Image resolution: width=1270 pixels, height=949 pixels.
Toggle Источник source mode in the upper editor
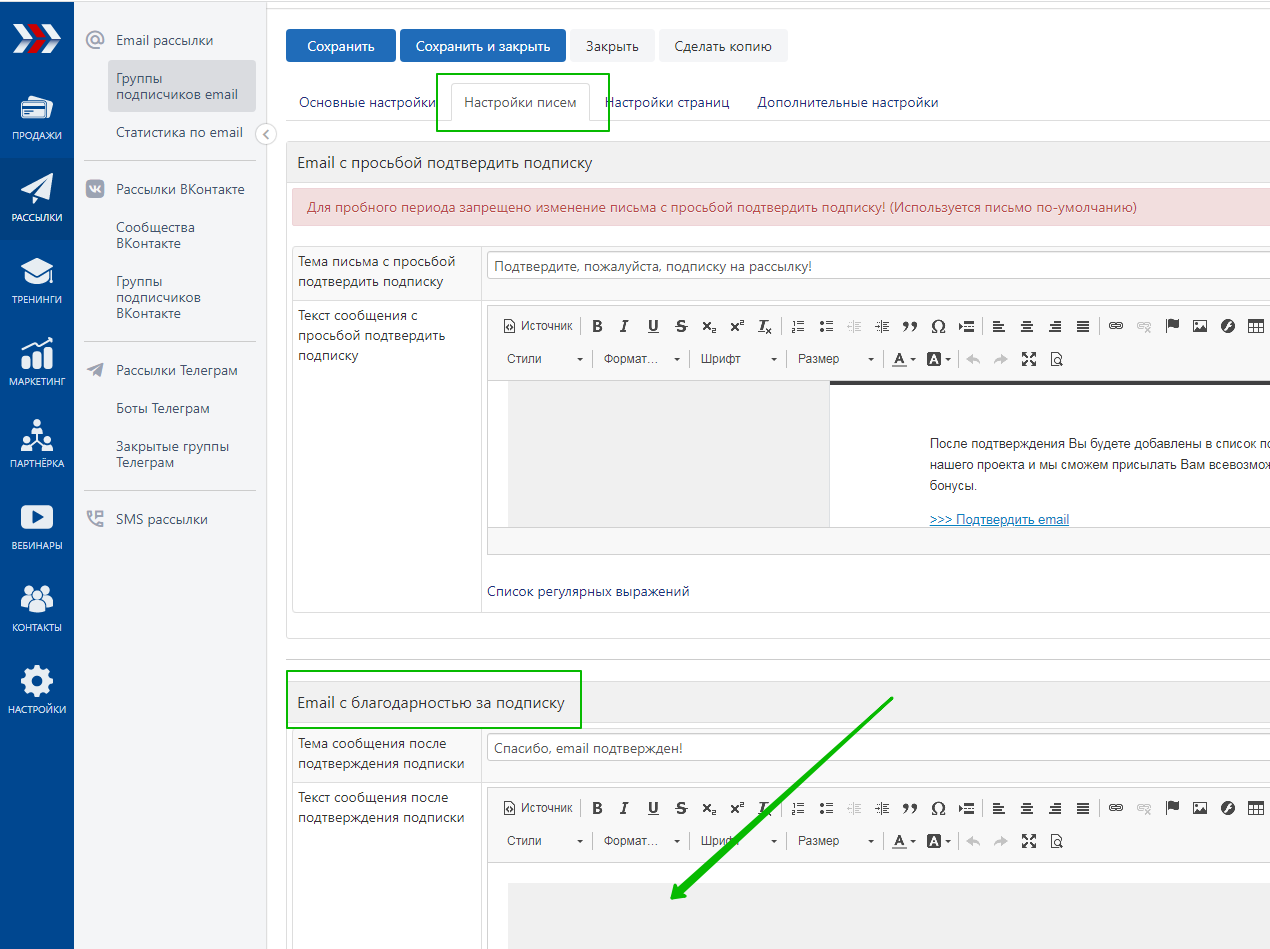pyautogui.click(x=538, y=326)
